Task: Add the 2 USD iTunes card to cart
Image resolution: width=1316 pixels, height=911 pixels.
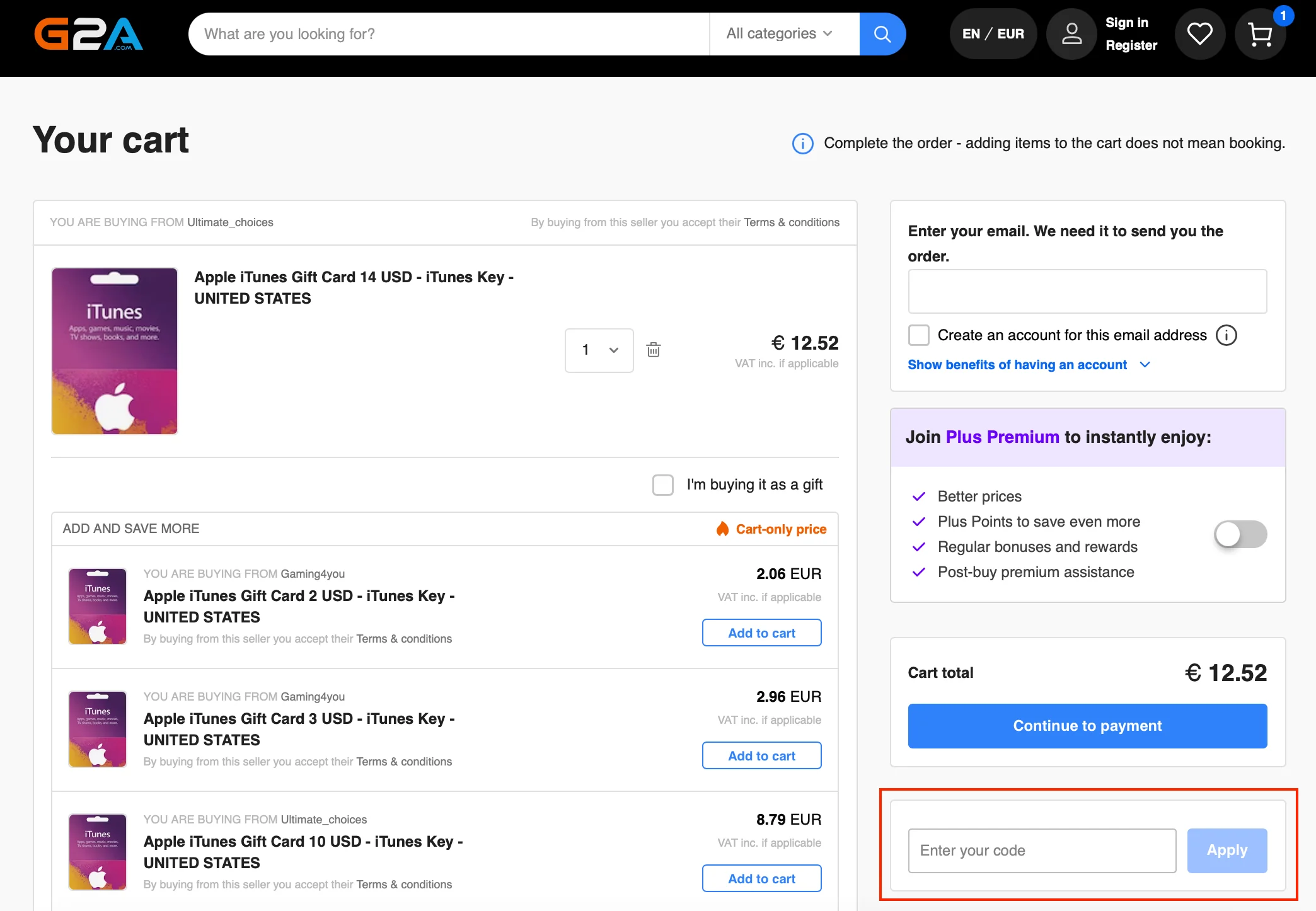Action: coord(761,633)
